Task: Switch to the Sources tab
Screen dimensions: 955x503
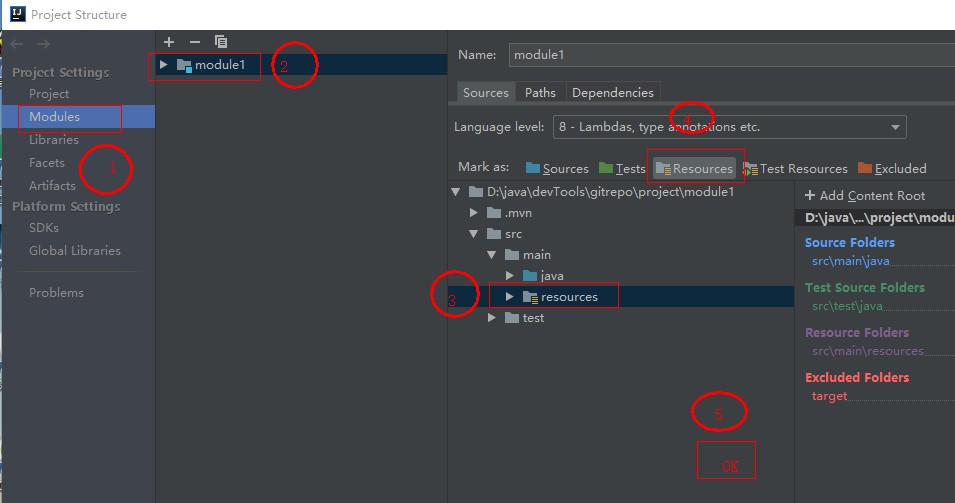Action: [485, 93]
